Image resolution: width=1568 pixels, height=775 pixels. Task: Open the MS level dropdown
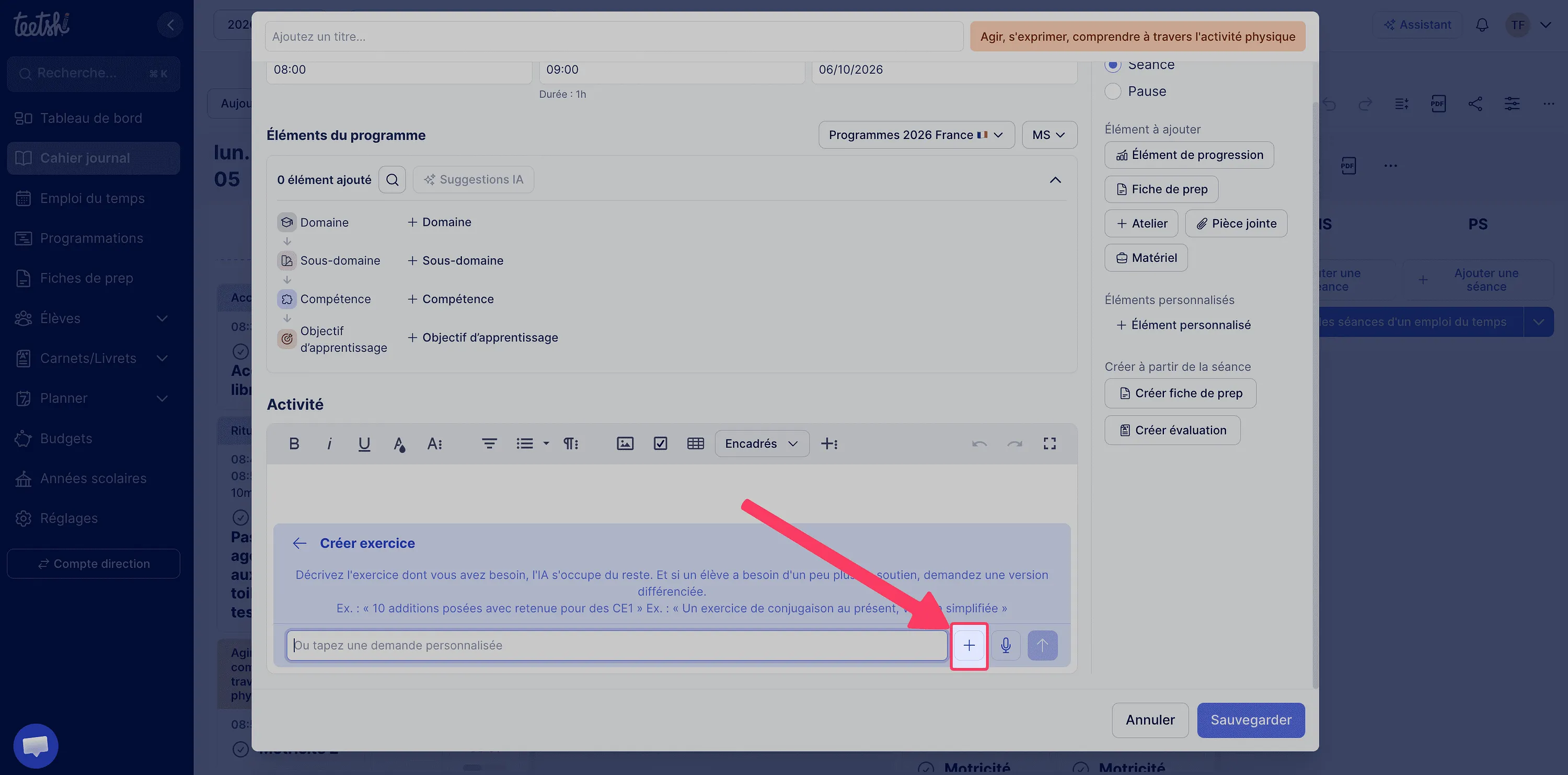tap(1050, 134)
